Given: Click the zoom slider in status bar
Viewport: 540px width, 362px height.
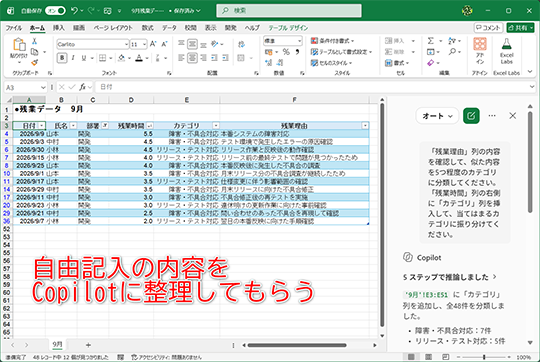Looking at the screenshot, I should [484, 357].
